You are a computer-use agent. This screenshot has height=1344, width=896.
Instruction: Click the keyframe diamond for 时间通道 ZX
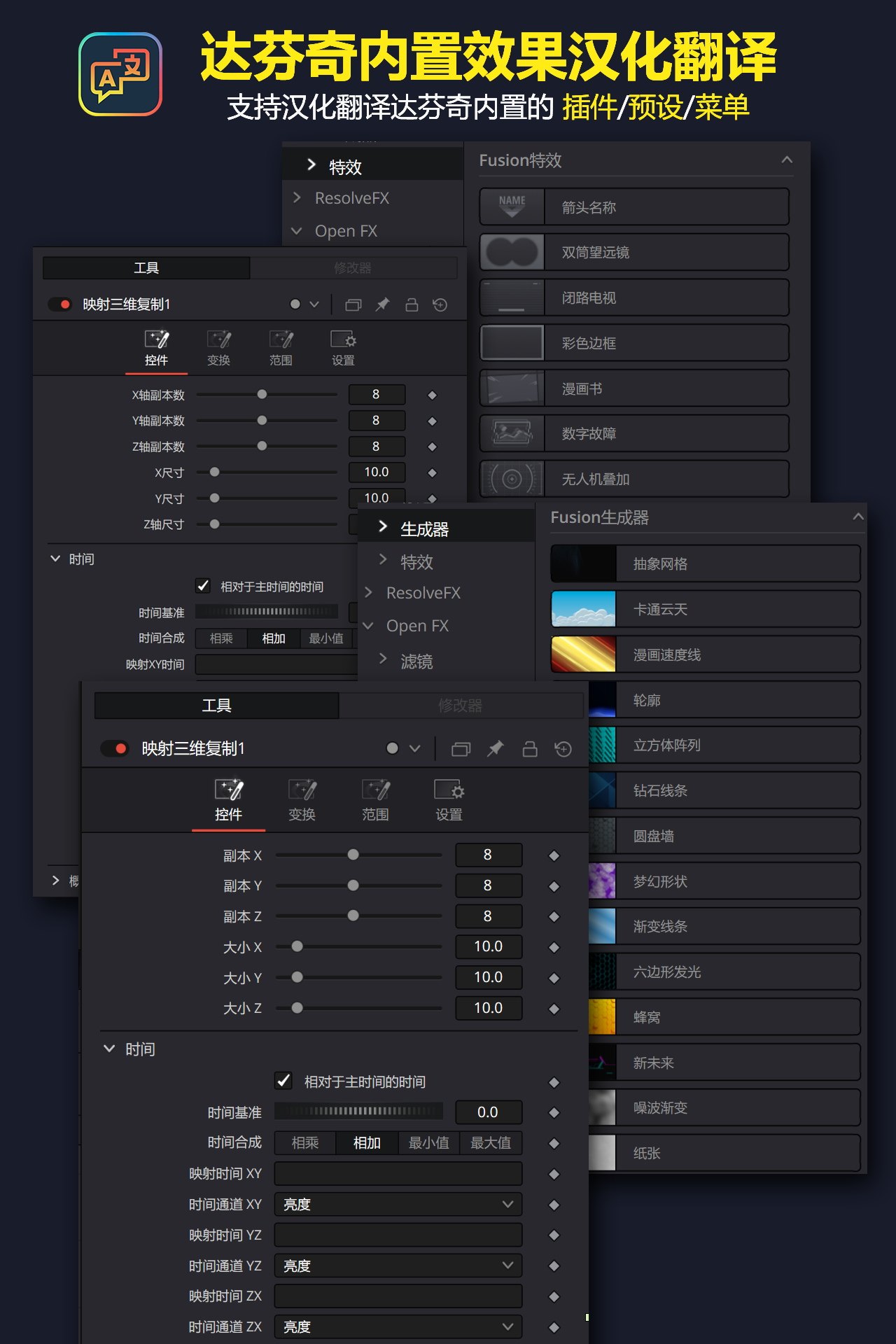[554, 1327]
